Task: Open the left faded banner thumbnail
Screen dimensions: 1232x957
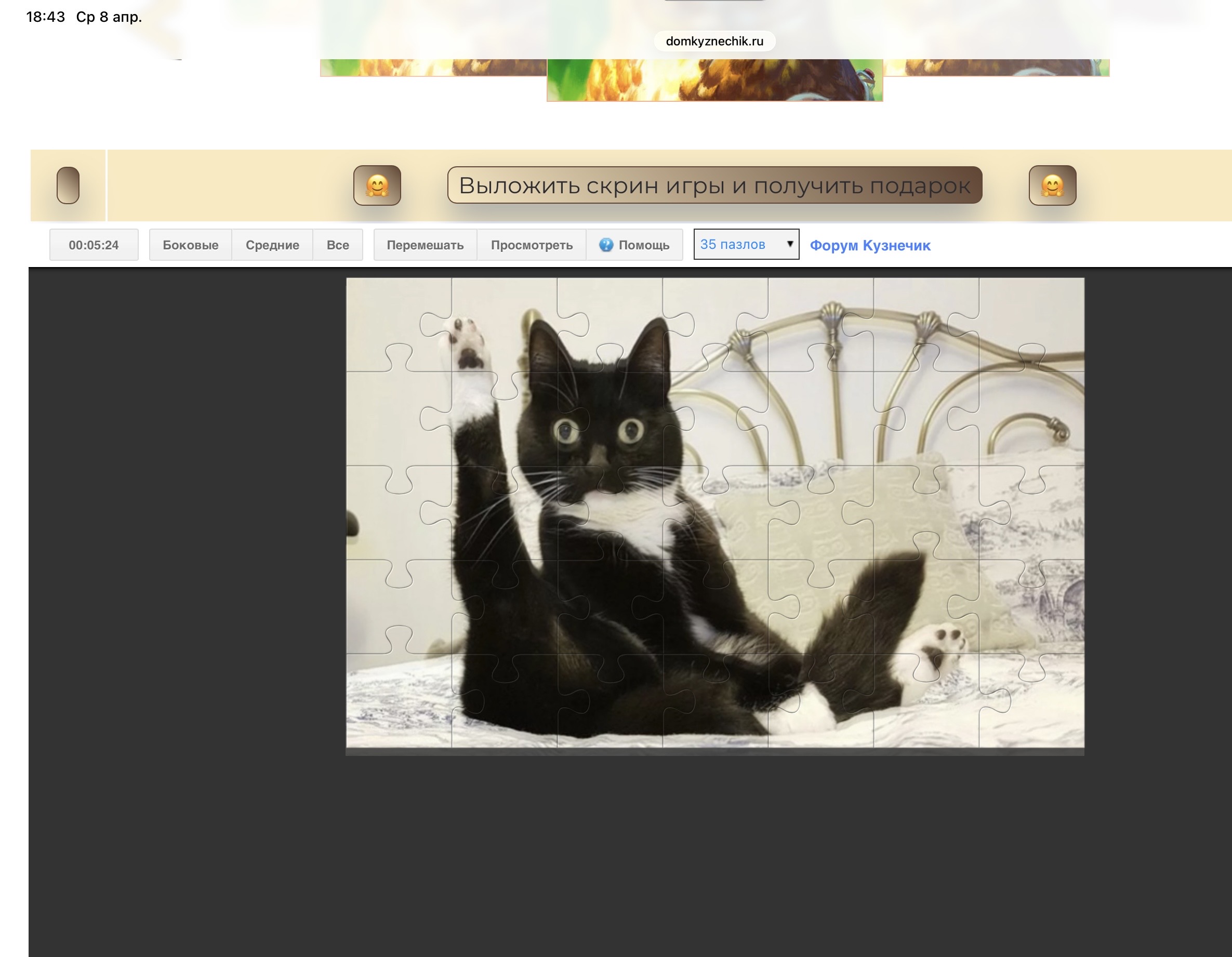Action: pos(433,67)
